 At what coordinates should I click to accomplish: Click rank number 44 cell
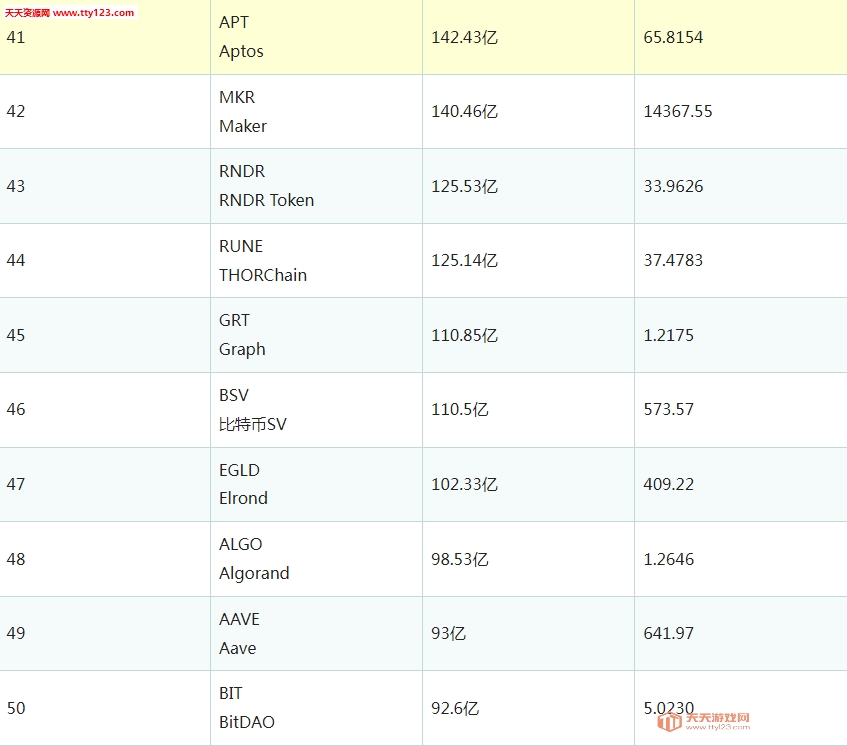(105, 260)
